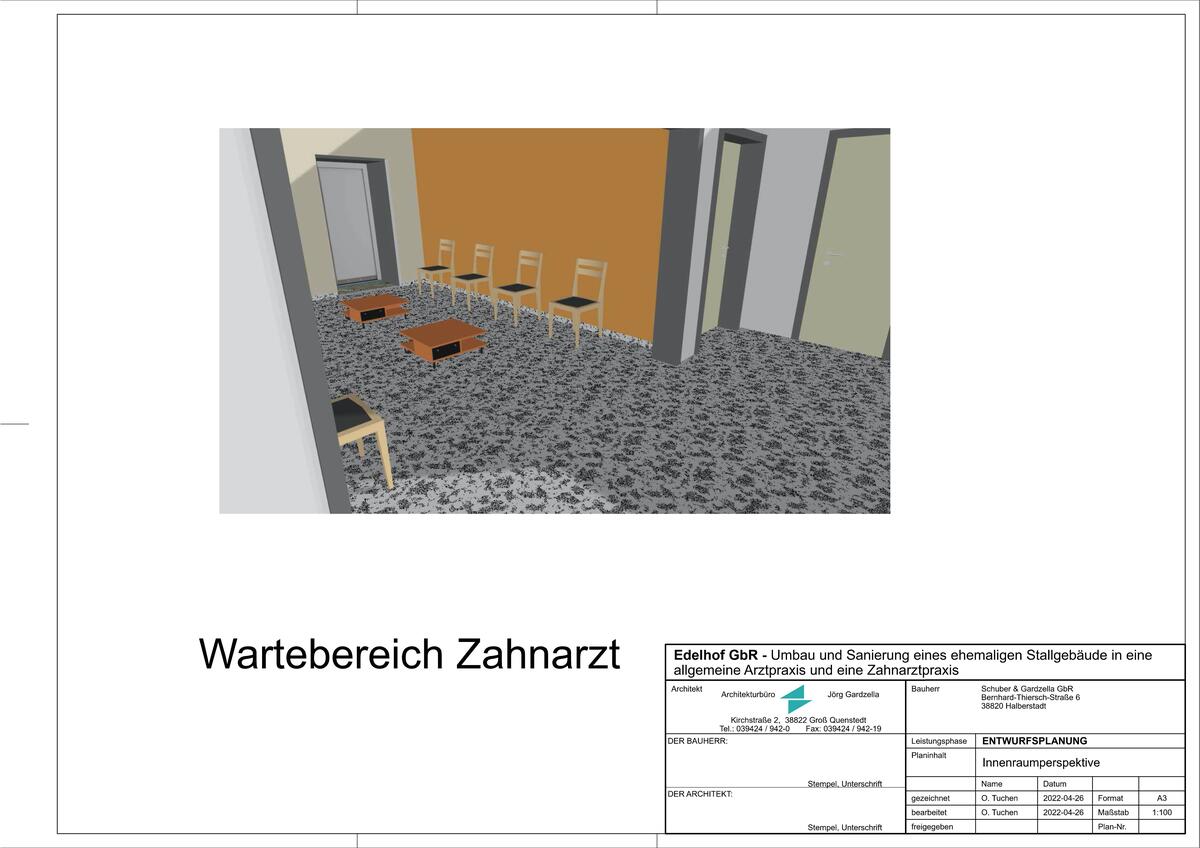This screenshot has width=1200, height=848.
Task: Click the phone number 'Tel.: 039424 / 942-0'
Action: coord(755,729)
